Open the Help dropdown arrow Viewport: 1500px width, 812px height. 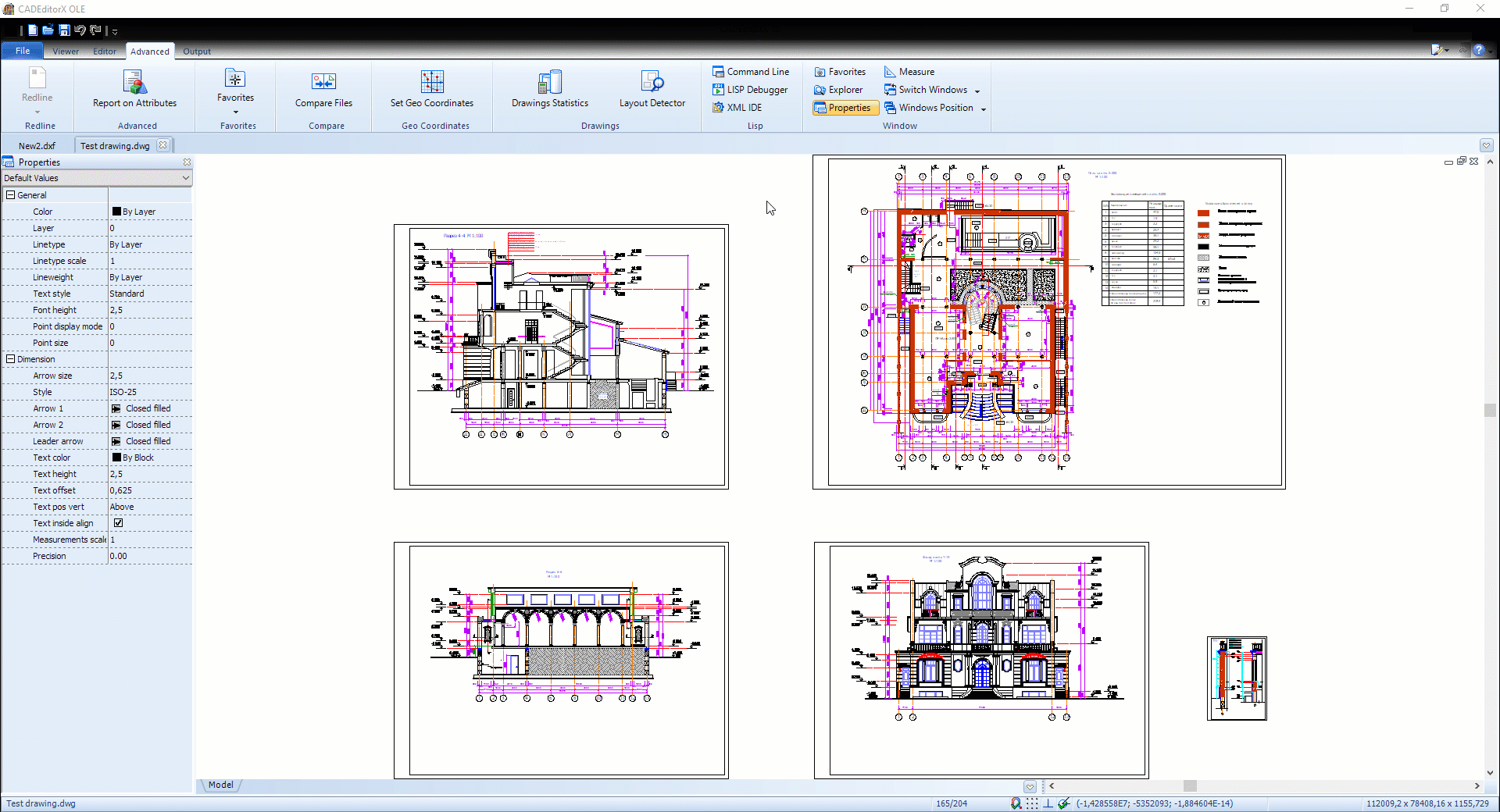[1491, 51]
